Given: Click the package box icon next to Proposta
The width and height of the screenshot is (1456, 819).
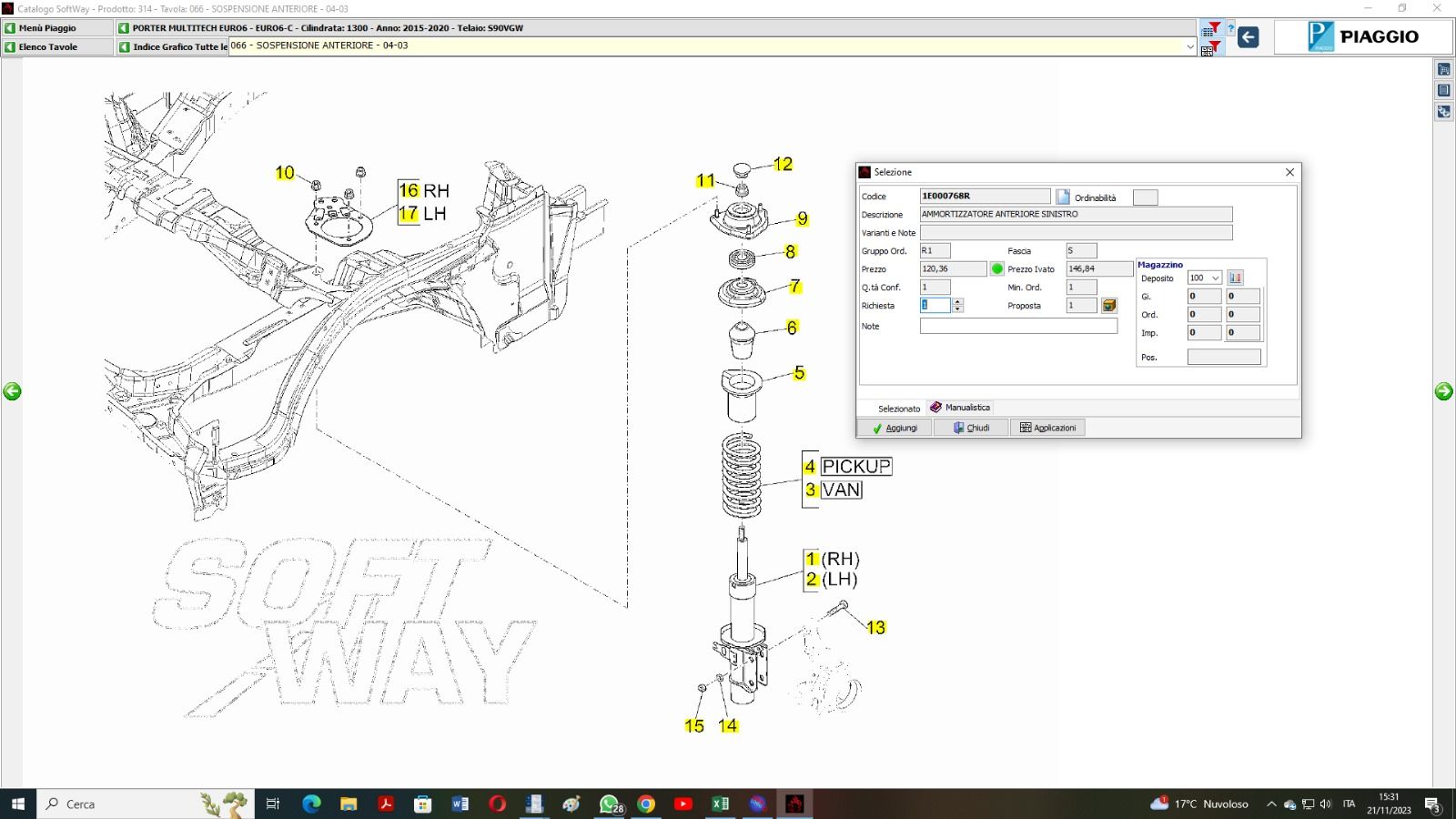Looking at the screenshot, I should click(x=1109, y=306).
